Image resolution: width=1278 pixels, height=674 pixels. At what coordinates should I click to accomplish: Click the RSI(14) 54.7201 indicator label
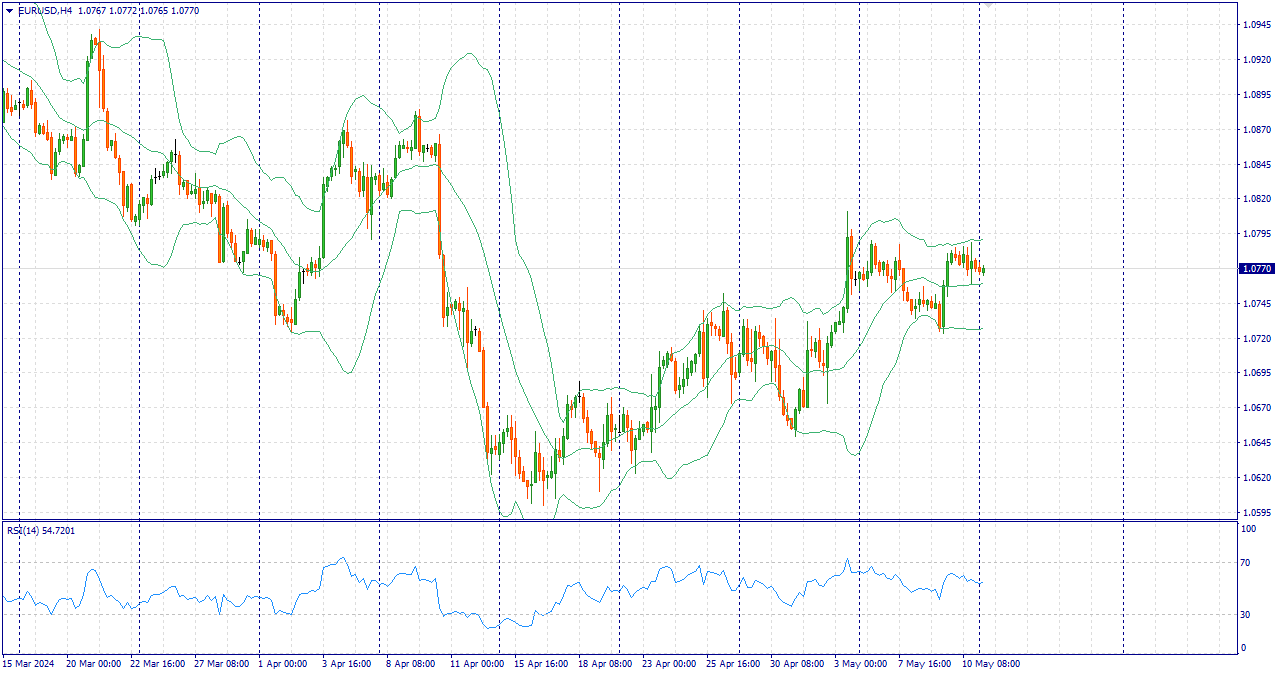tap(41, 530)
